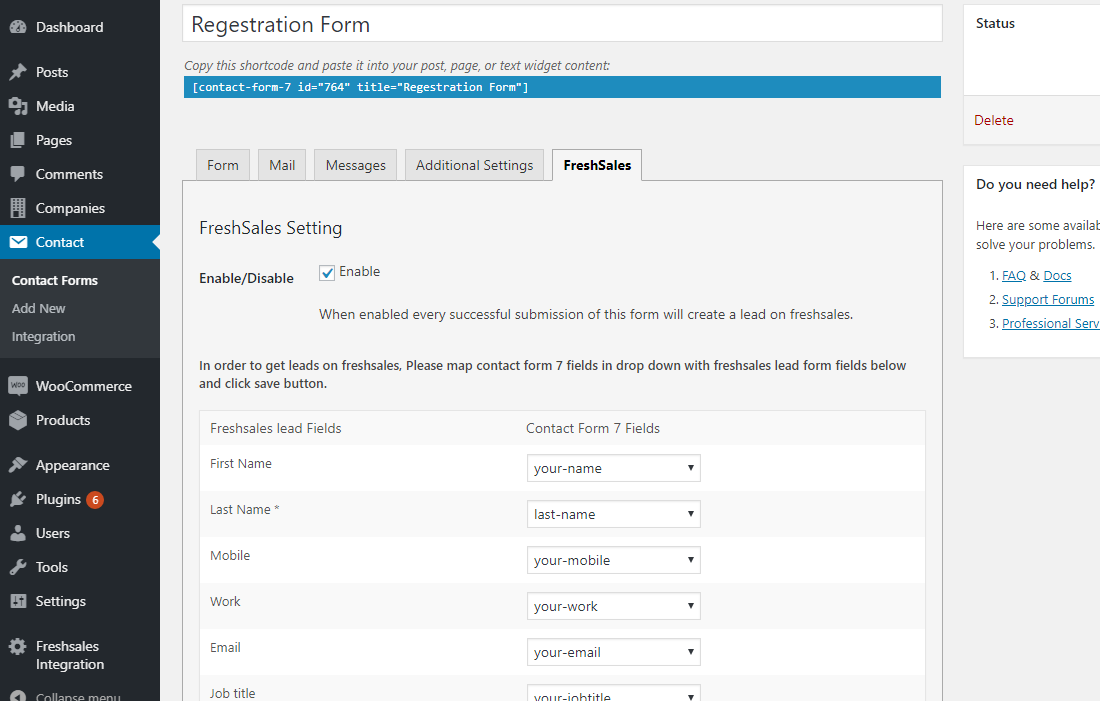
Task: Open the First Name field dropdown
Action: coord(613,468)
